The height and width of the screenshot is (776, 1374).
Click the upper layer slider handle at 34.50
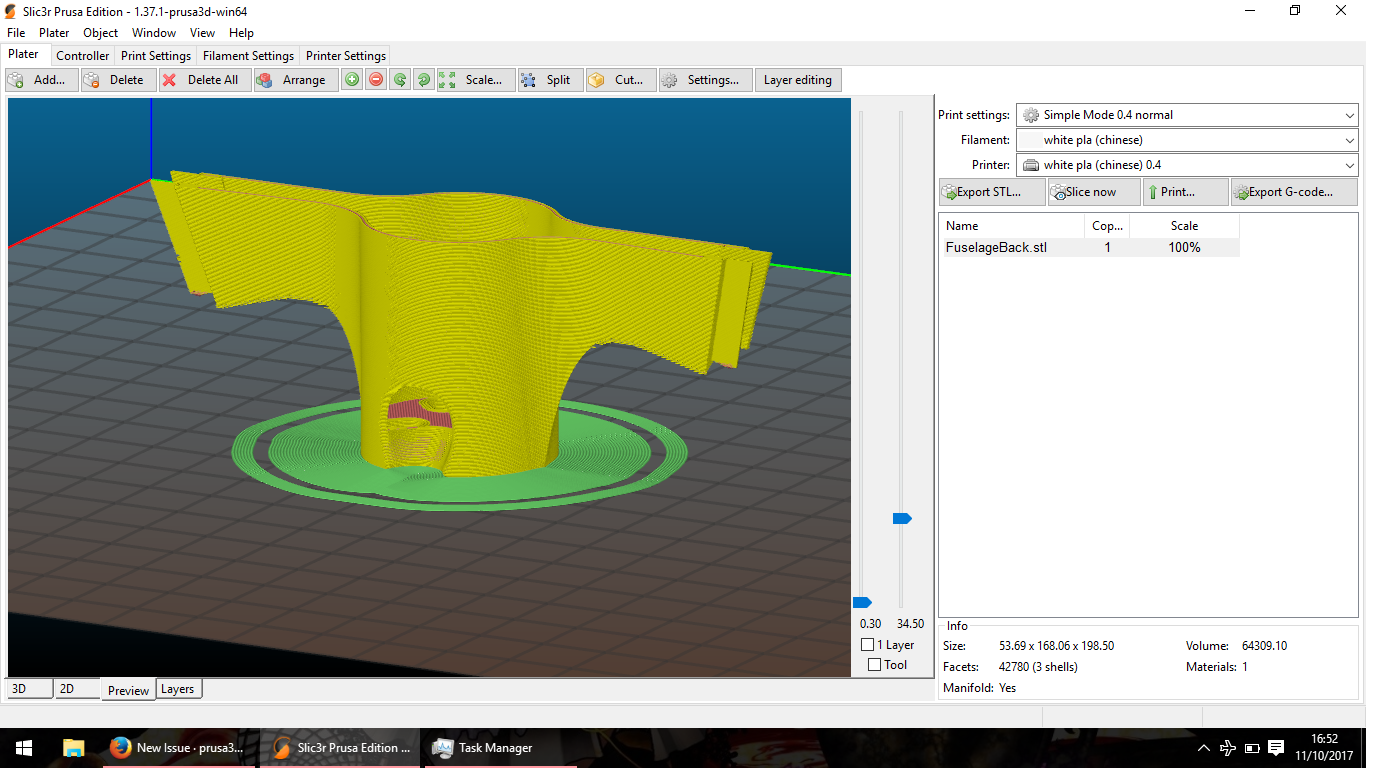coord(902,518)
